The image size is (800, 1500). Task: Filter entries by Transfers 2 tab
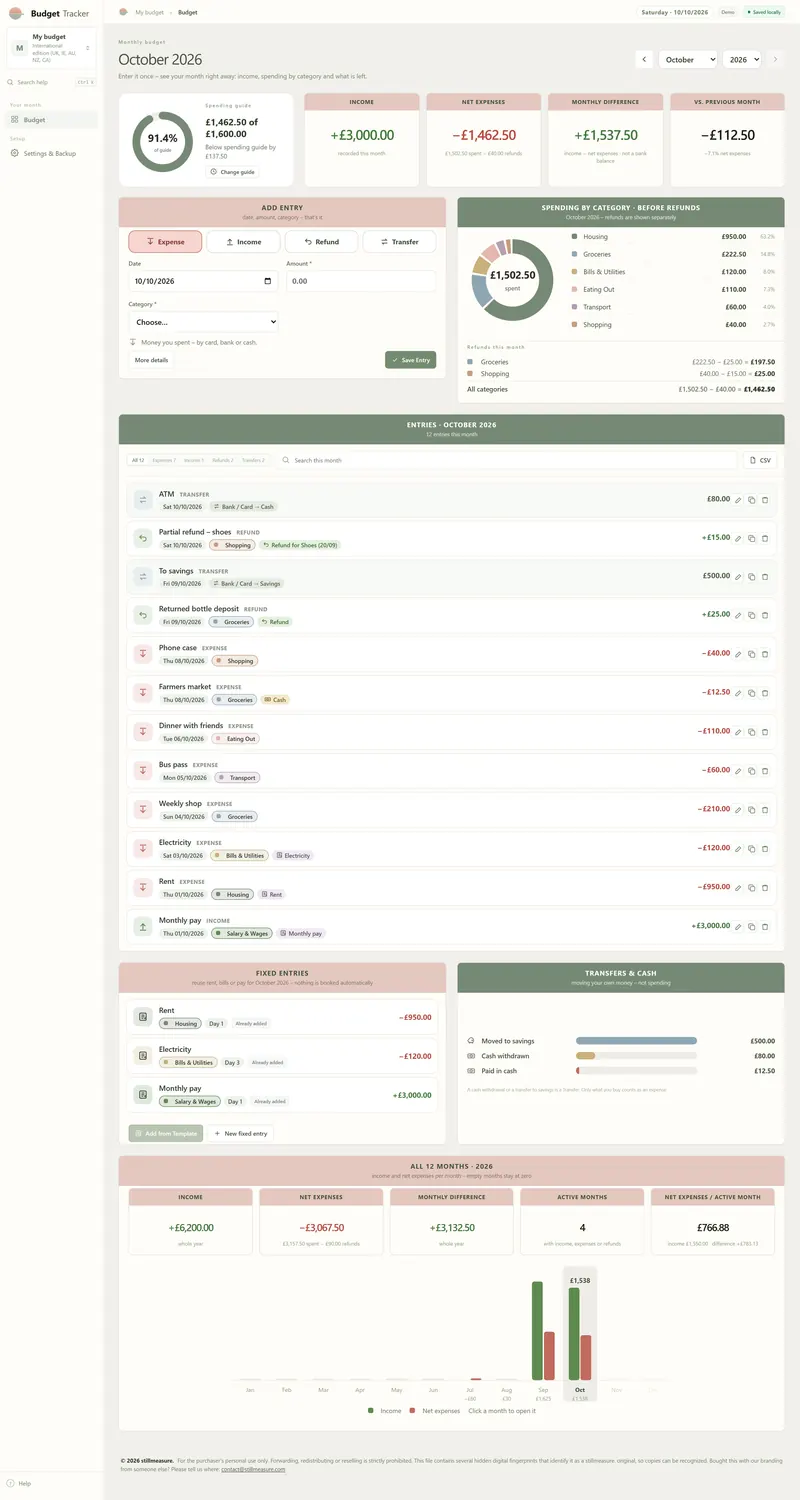[254, 460]
